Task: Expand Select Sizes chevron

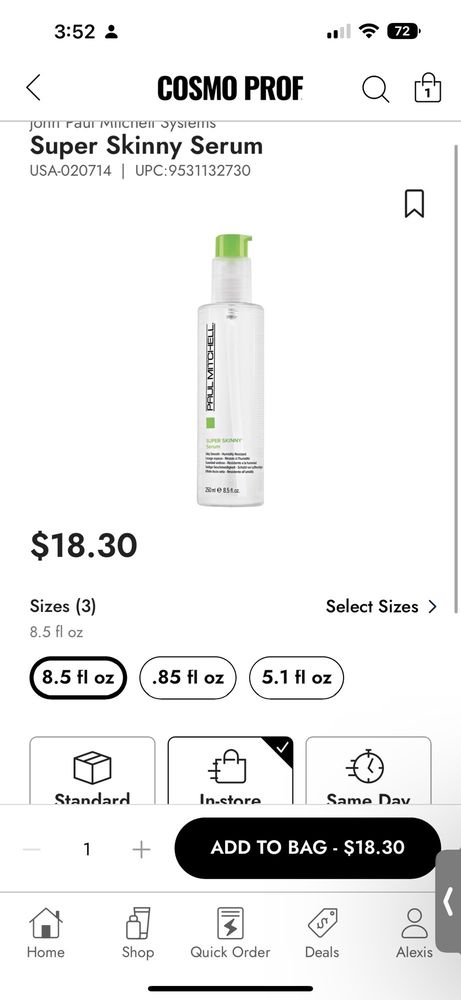Action: tap(432, 607)
